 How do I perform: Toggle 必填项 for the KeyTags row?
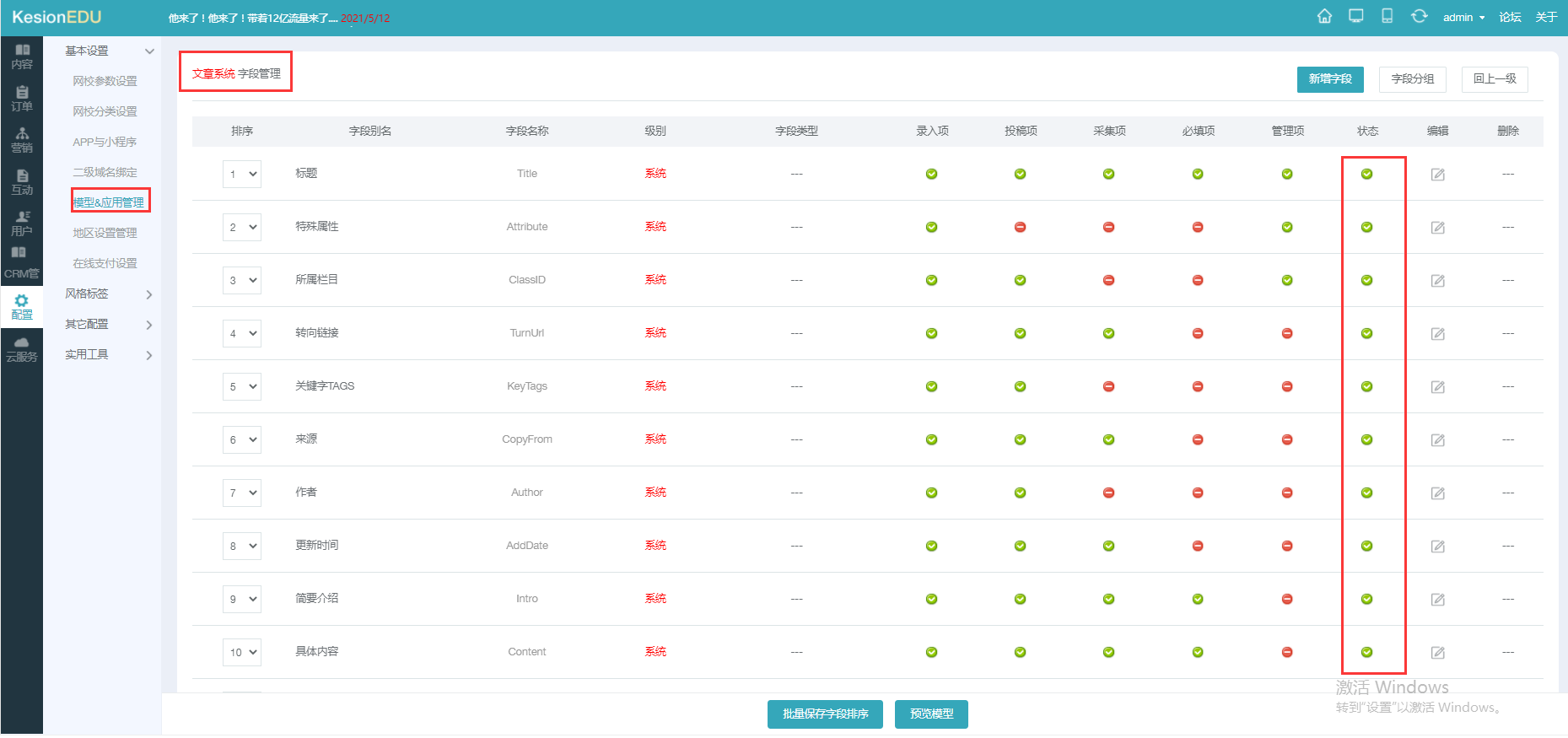pyautogui.click(x=1198, y=387)
